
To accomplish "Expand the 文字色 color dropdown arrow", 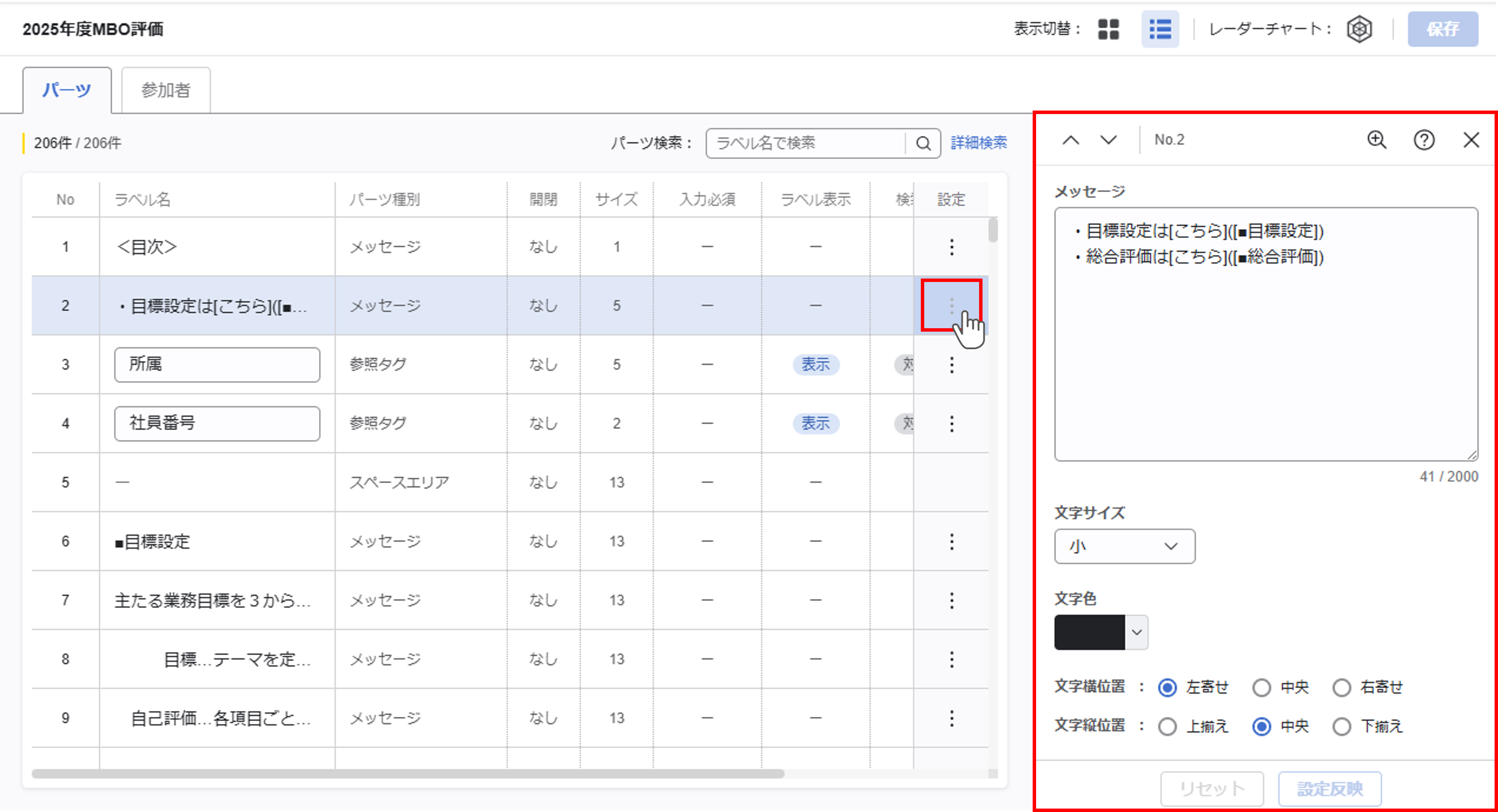I will (x=1136, y=632).
